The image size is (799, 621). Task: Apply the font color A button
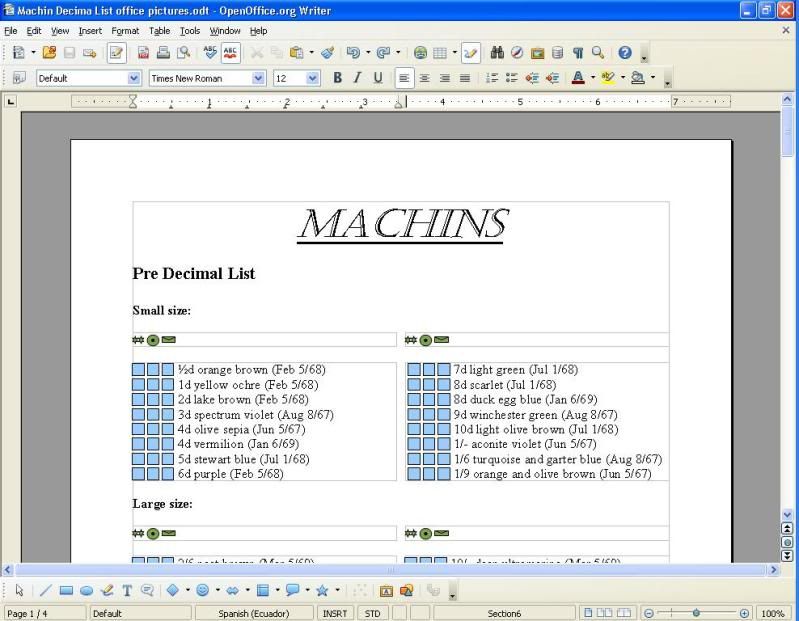578,78
